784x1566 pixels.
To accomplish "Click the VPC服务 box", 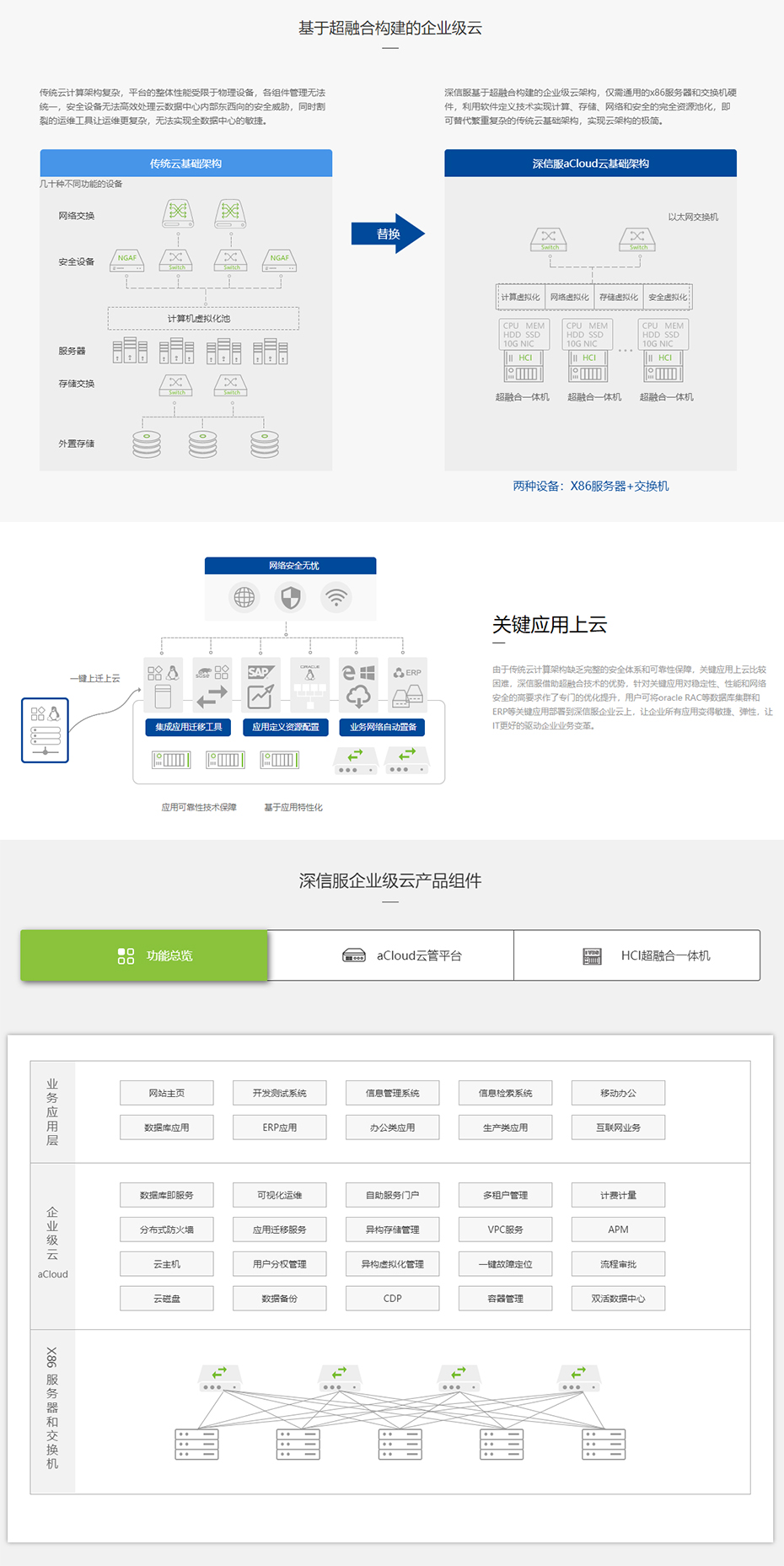I will pos(506,1230).
